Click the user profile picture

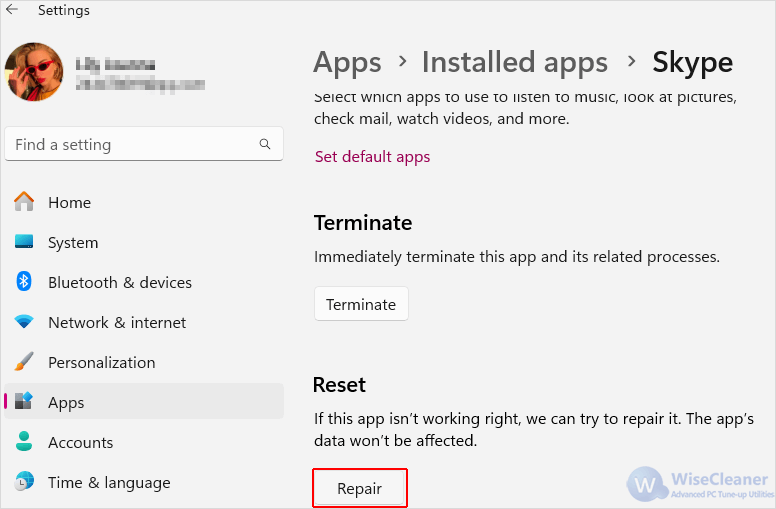pyautogui.click(x=34, y=72)
